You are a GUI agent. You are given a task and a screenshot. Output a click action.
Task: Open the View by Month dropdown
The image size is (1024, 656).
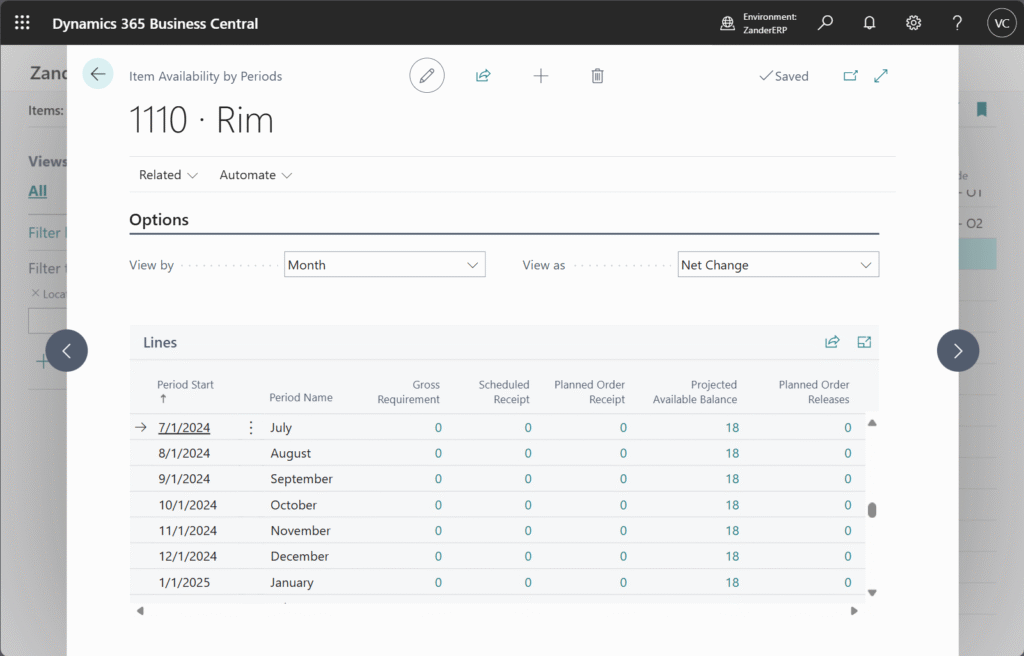click(x=385, y=265)
